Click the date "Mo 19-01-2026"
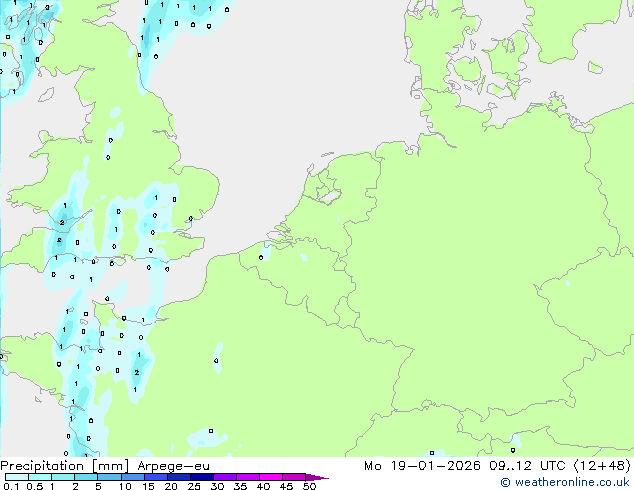Viewport: 634px width, 490px height. point(422,466)
